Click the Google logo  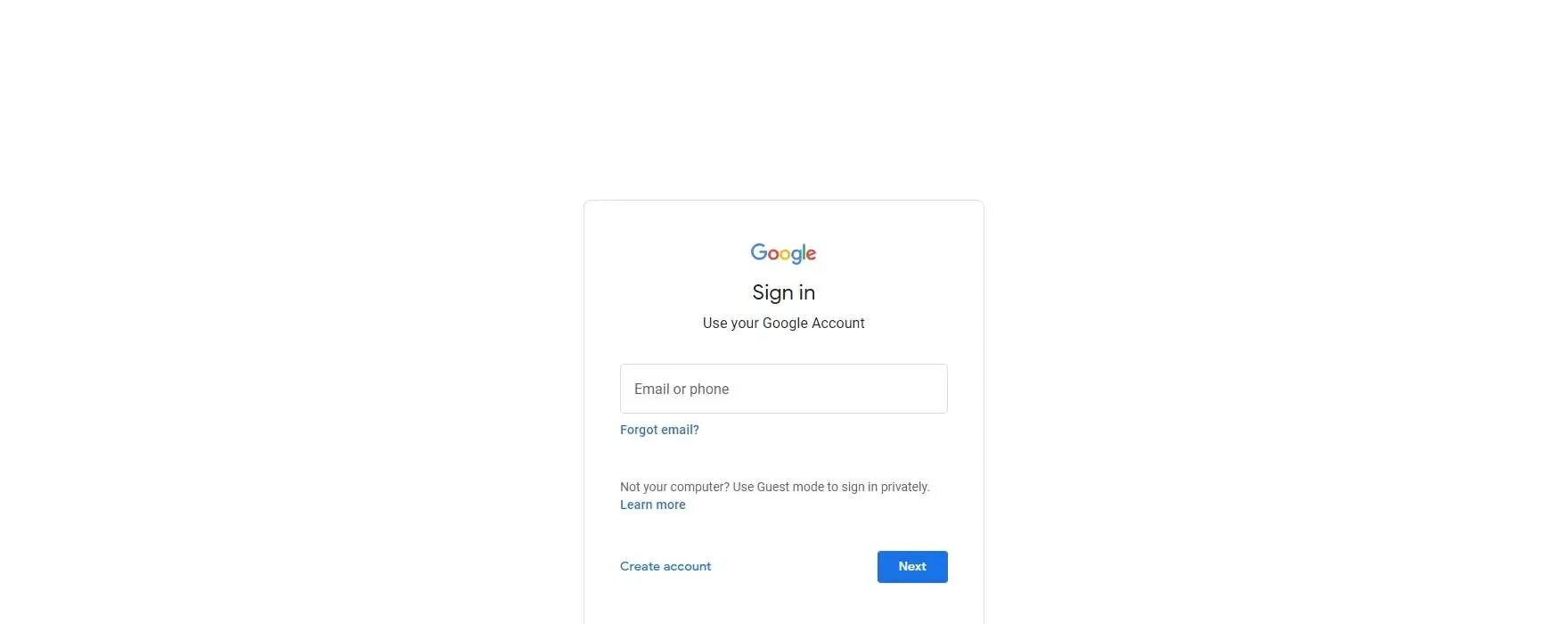[783, 253]
